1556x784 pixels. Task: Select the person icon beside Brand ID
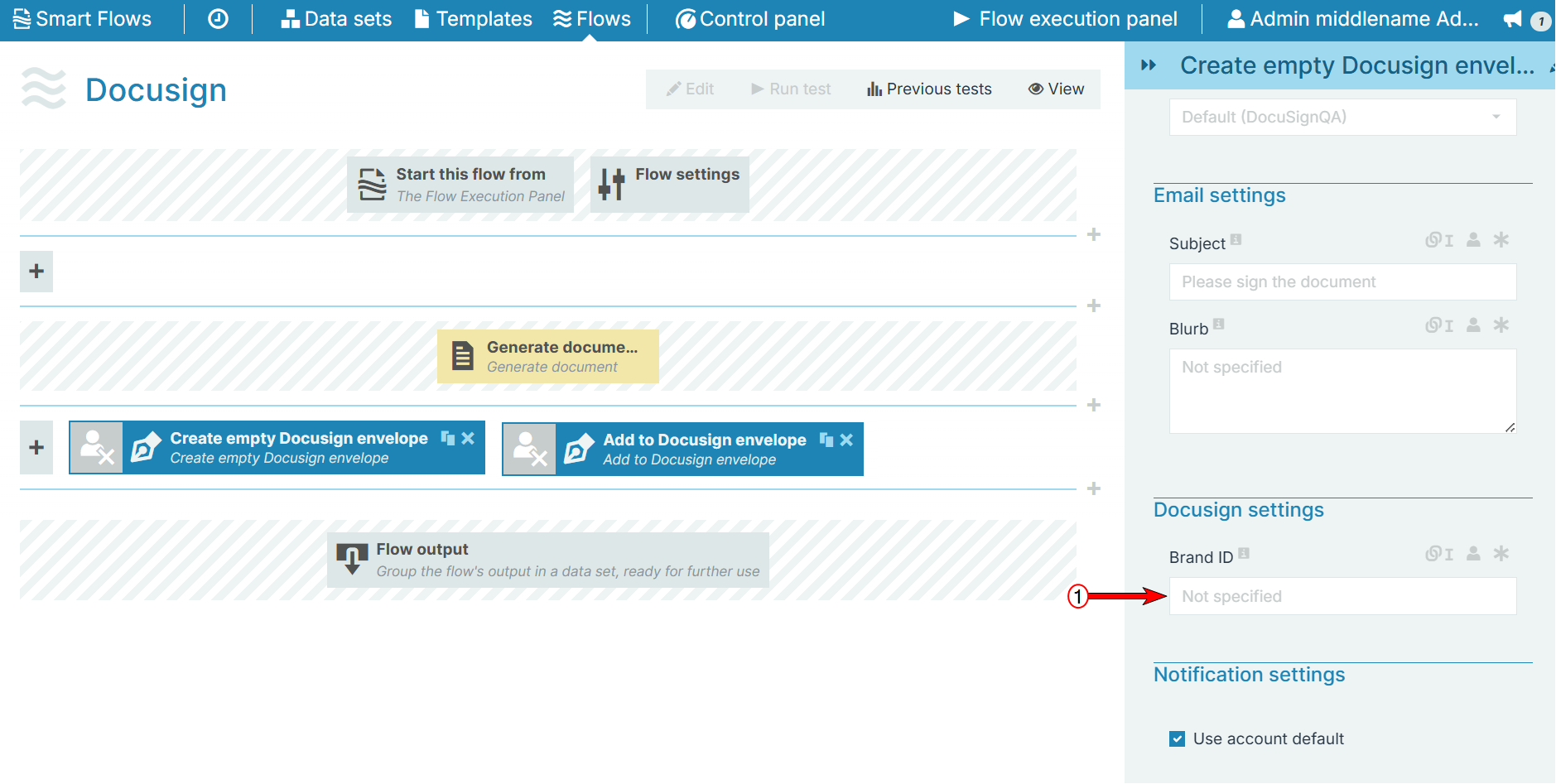click(1472, 553)
